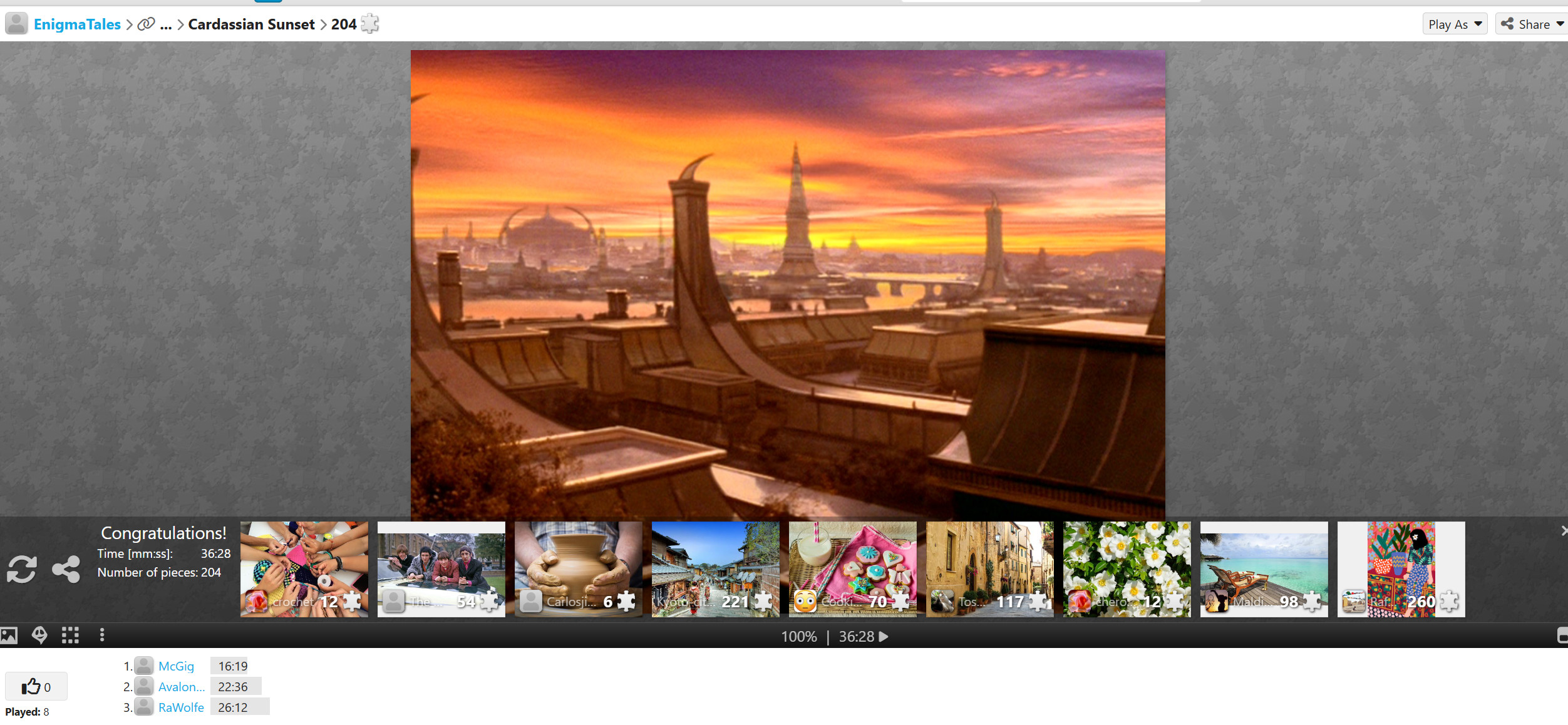Open the Avalon... profile from the leaderboard

pyautogui.click(x=182, y=687)
